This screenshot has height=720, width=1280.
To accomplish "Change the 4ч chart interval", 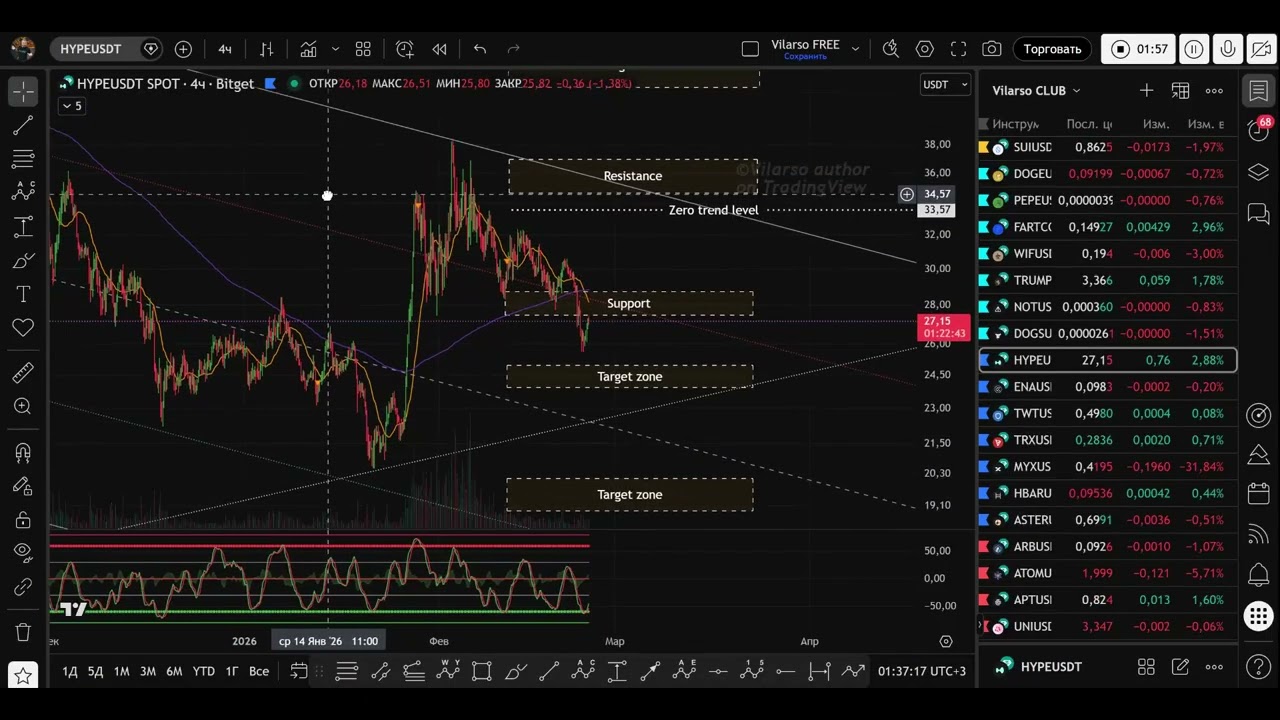I will 225,49.
